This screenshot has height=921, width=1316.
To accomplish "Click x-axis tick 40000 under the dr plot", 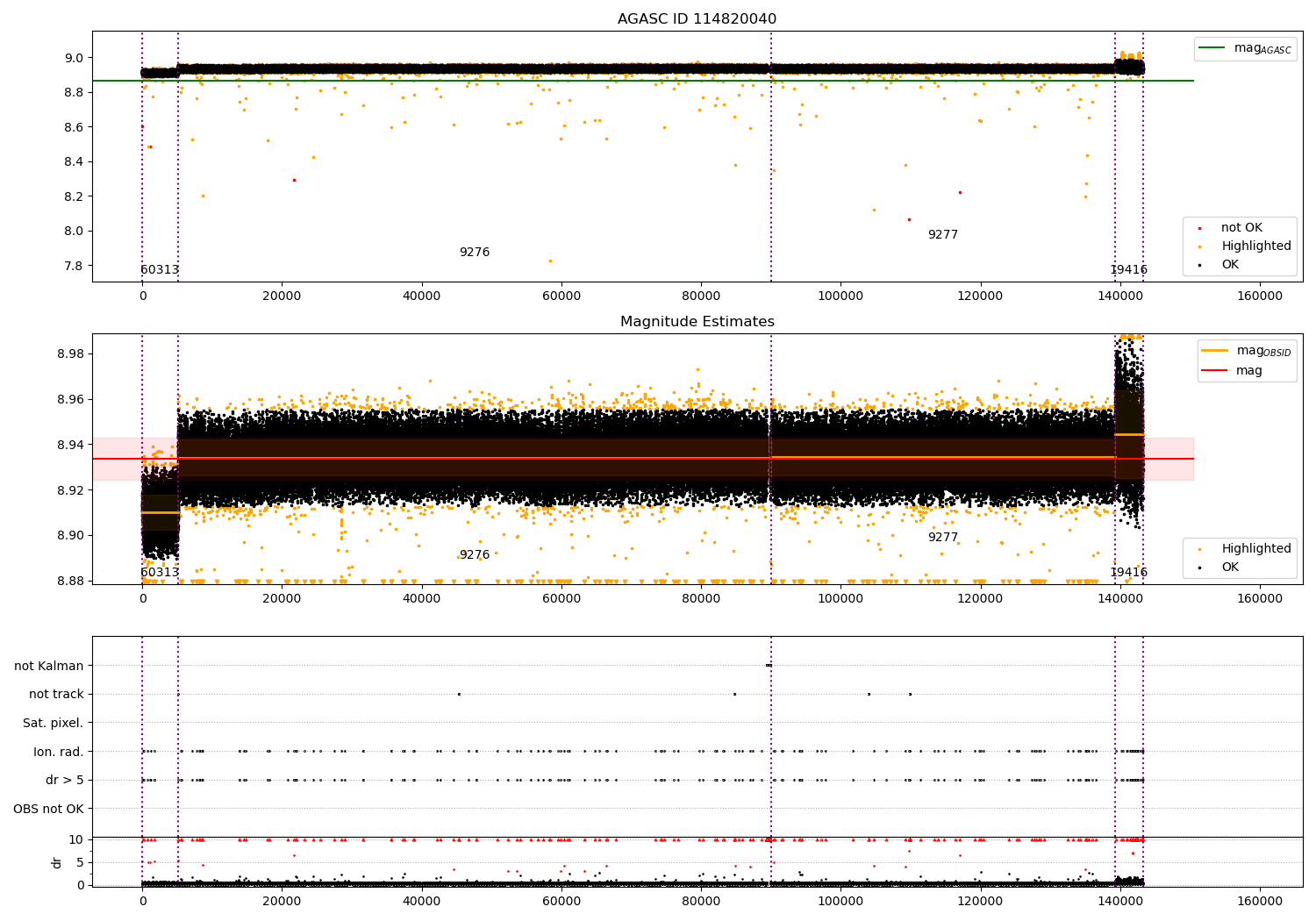I will [422, 902].
